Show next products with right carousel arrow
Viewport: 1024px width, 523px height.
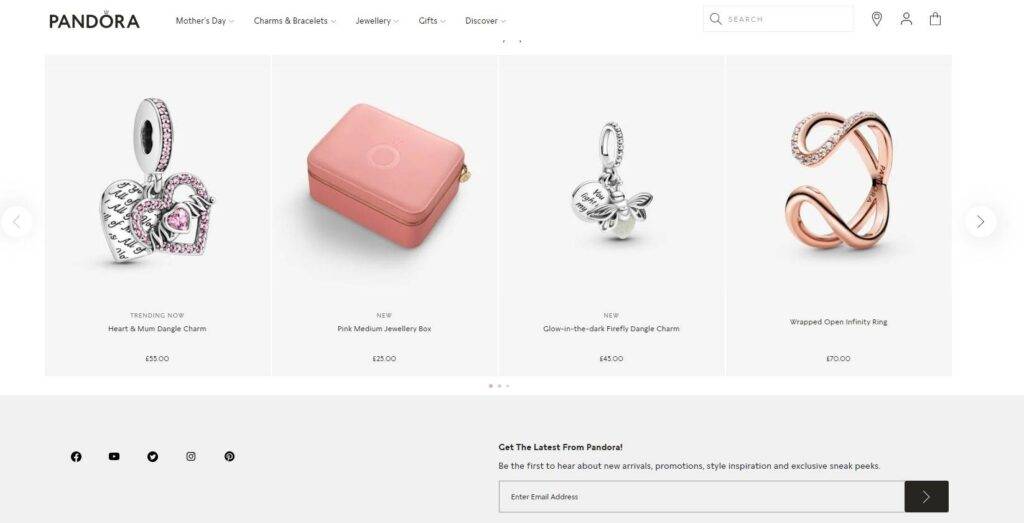[980, 222]
